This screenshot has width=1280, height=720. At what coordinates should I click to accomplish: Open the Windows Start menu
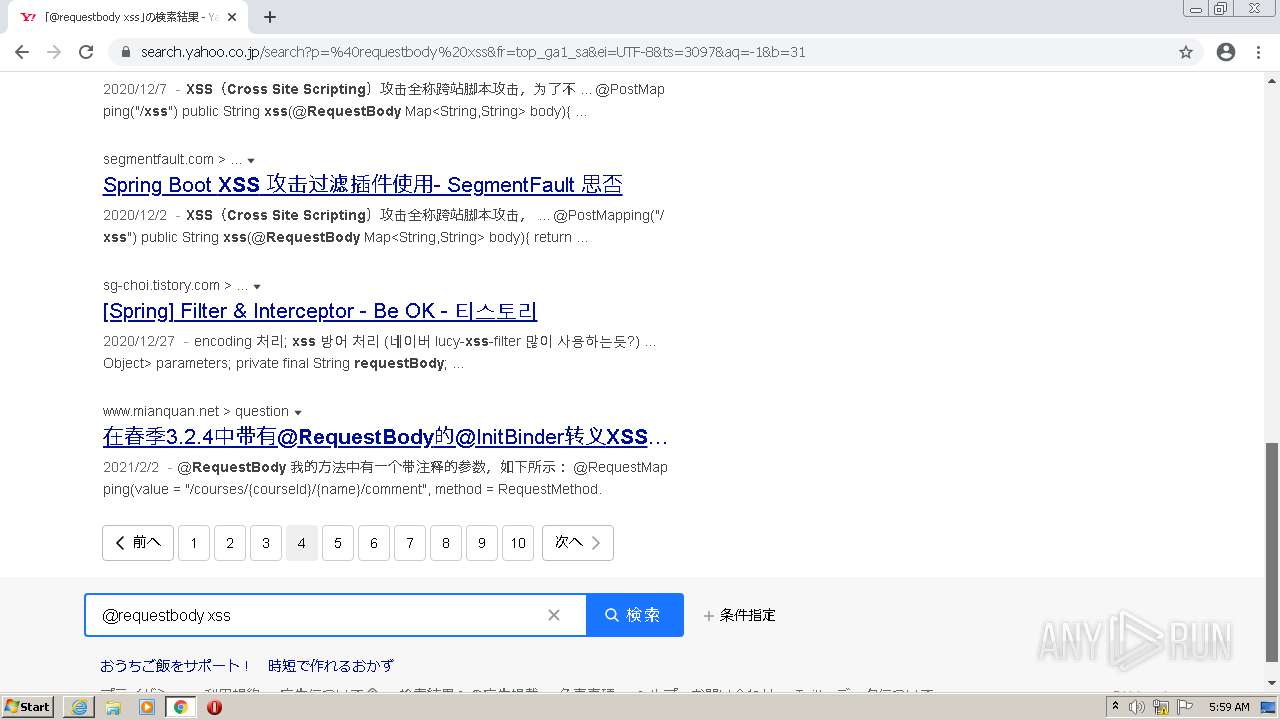(28, 707)
